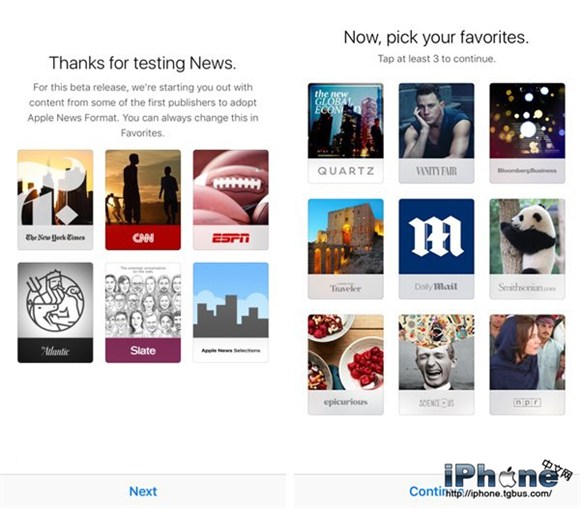Image resolution: width=580 pixels, height=508 pixels.
Task: Tap the Daily Mail logo tile
Action: point(436,249)
